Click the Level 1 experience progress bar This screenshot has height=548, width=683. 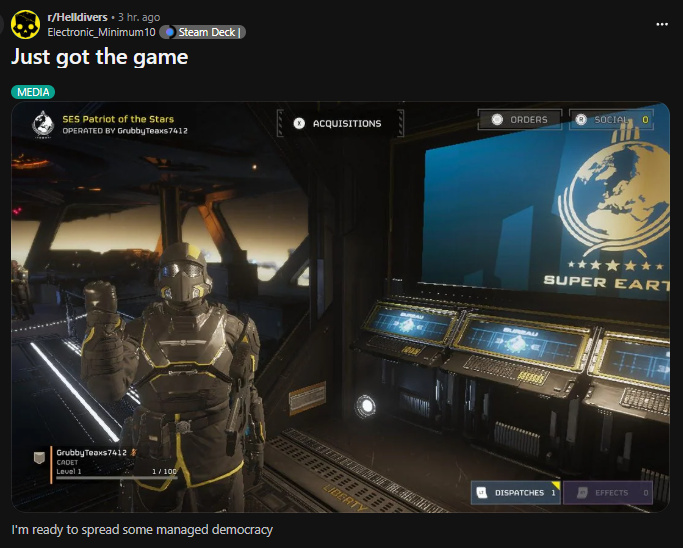coord(117,477)
